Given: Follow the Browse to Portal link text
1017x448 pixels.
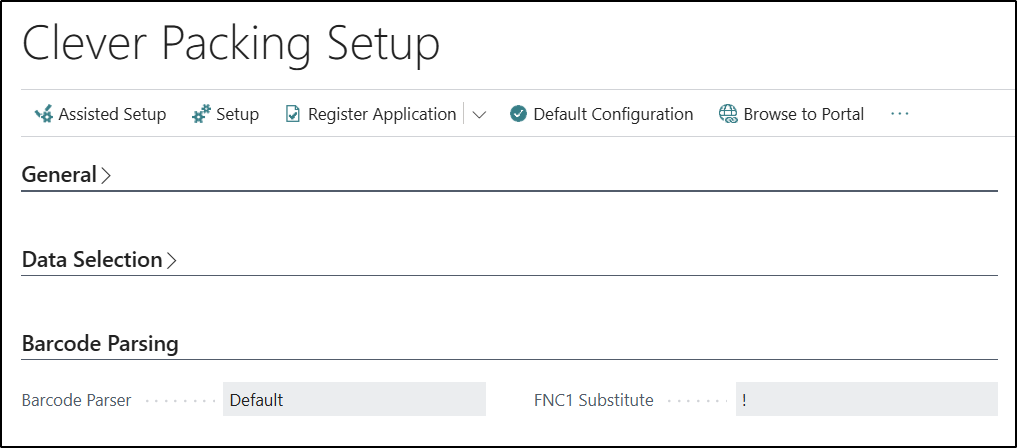Looking at the screenshot, I should point(804,115).
